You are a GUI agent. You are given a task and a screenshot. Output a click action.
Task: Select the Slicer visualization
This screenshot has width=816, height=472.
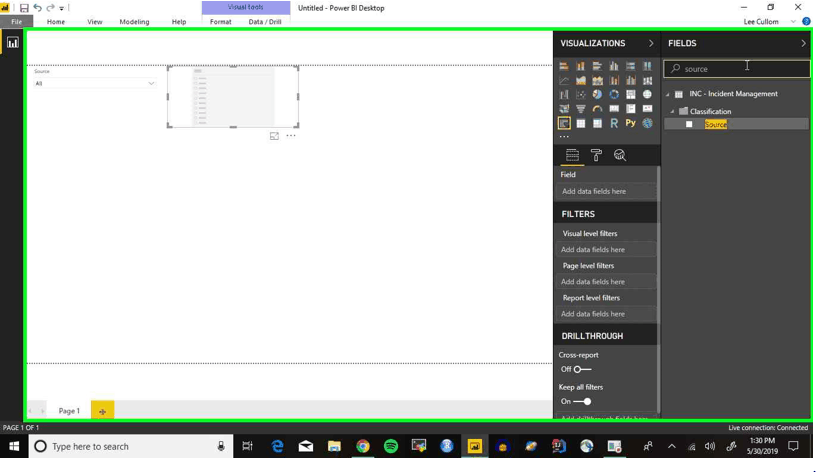564,123
